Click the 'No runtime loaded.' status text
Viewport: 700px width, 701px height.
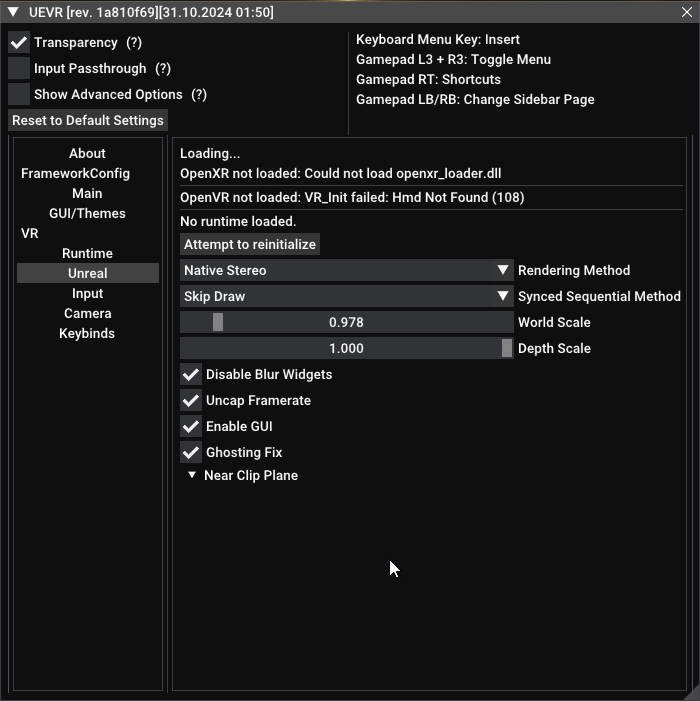tap(238, 221)
